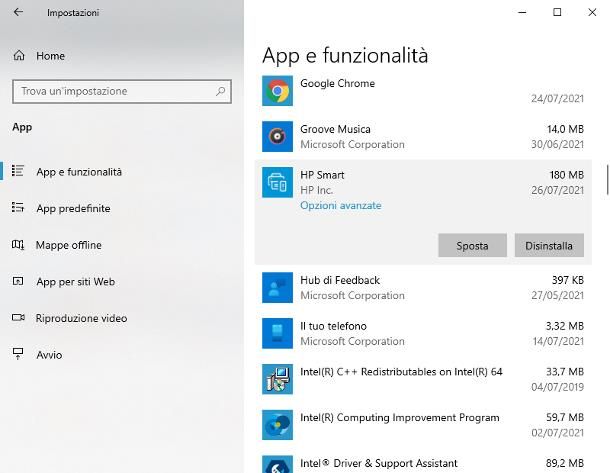Screen dimensions: 610x473
Task: Open the Home icon in sidebar
Action: point(19,56)
